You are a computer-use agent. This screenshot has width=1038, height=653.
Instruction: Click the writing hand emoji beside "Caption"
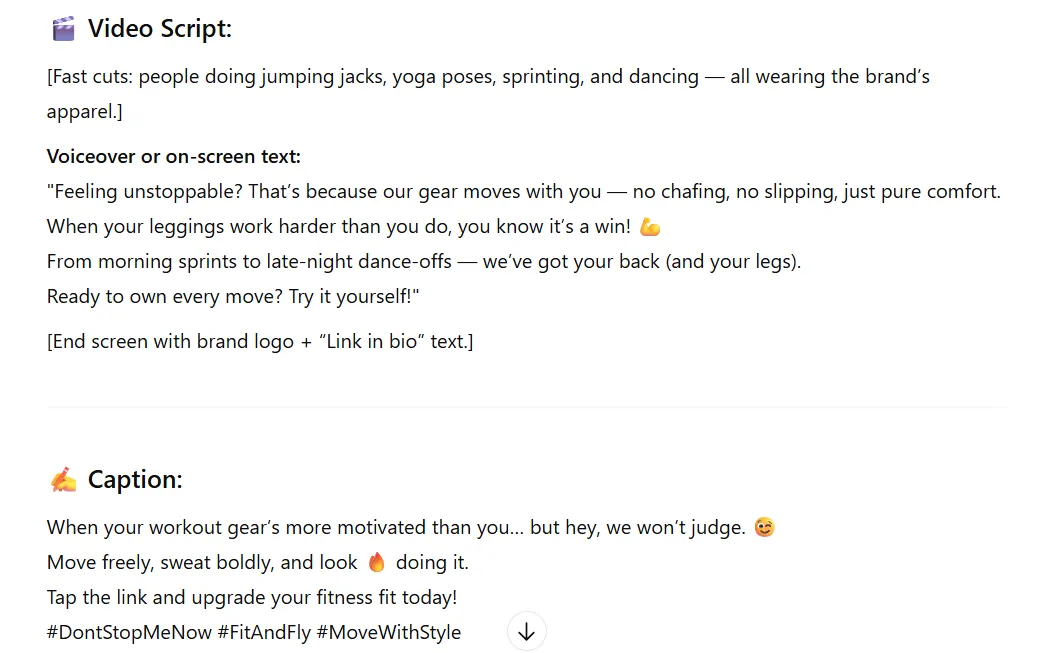coord(63,479)
